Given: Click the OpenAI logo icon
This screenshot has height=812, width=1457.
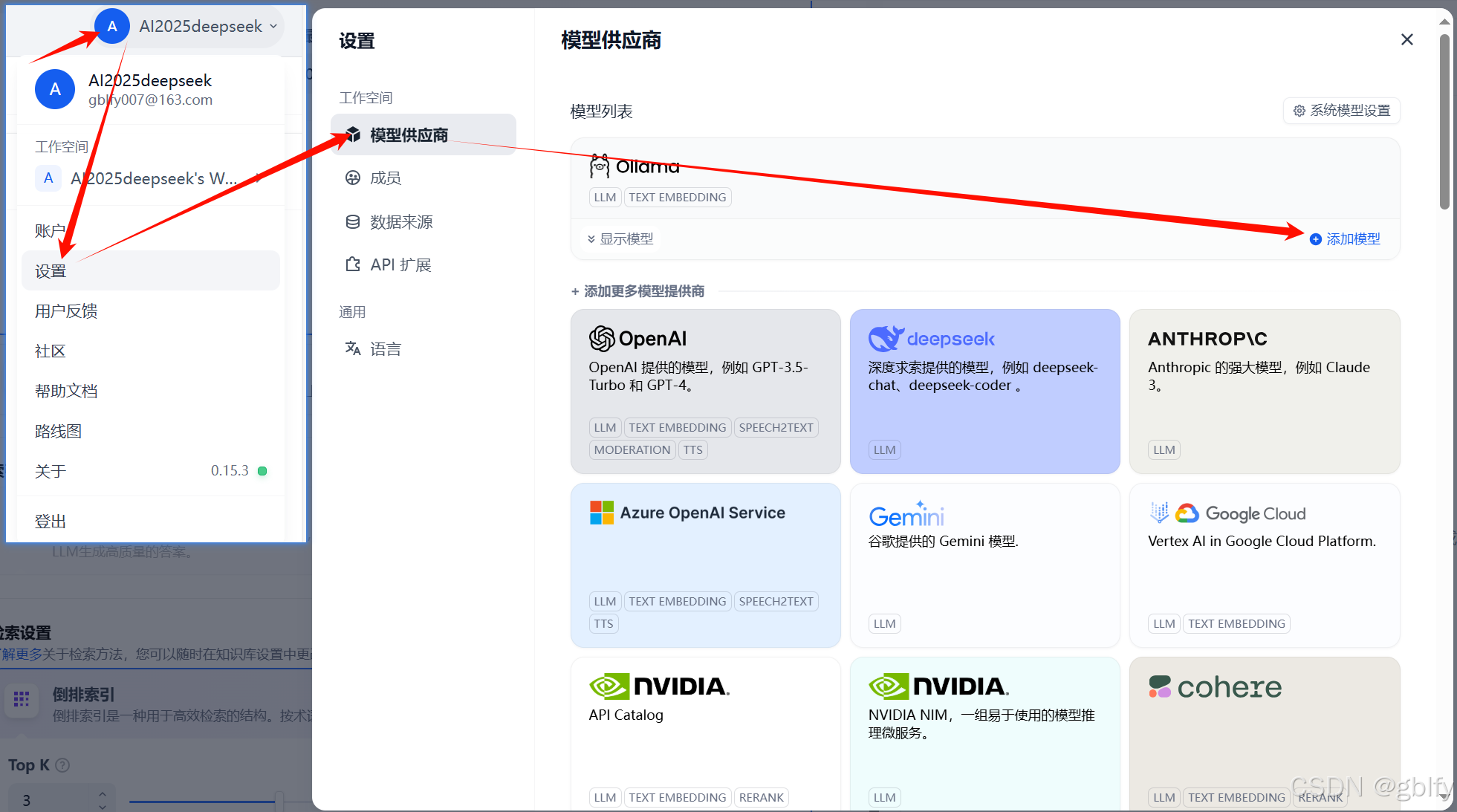Looking at the screenshot, I should 602,339.
